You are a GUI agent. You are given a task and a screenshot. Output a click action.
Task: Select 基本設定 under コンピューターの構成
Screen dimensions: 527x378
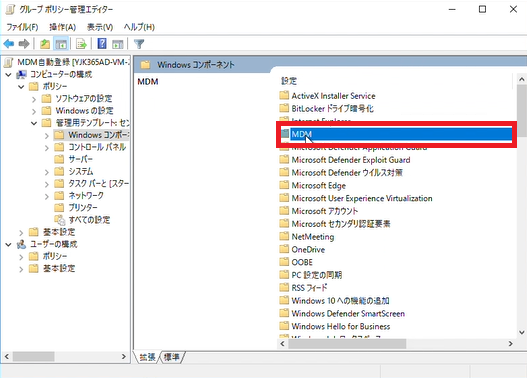tap(59, 232)
